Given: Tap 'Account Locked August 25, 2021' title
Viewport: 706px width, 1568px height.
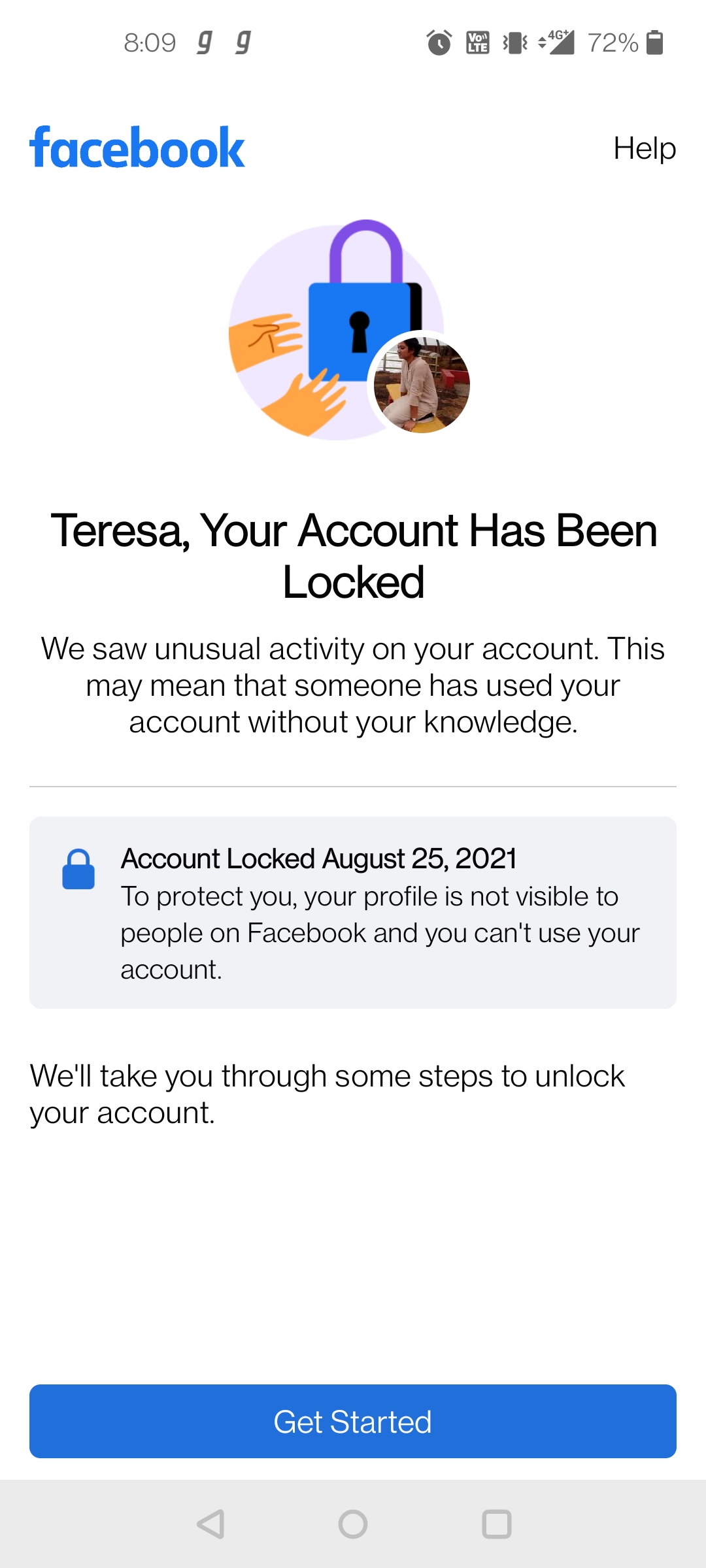Looking at the screenshot, I should 319,858.
